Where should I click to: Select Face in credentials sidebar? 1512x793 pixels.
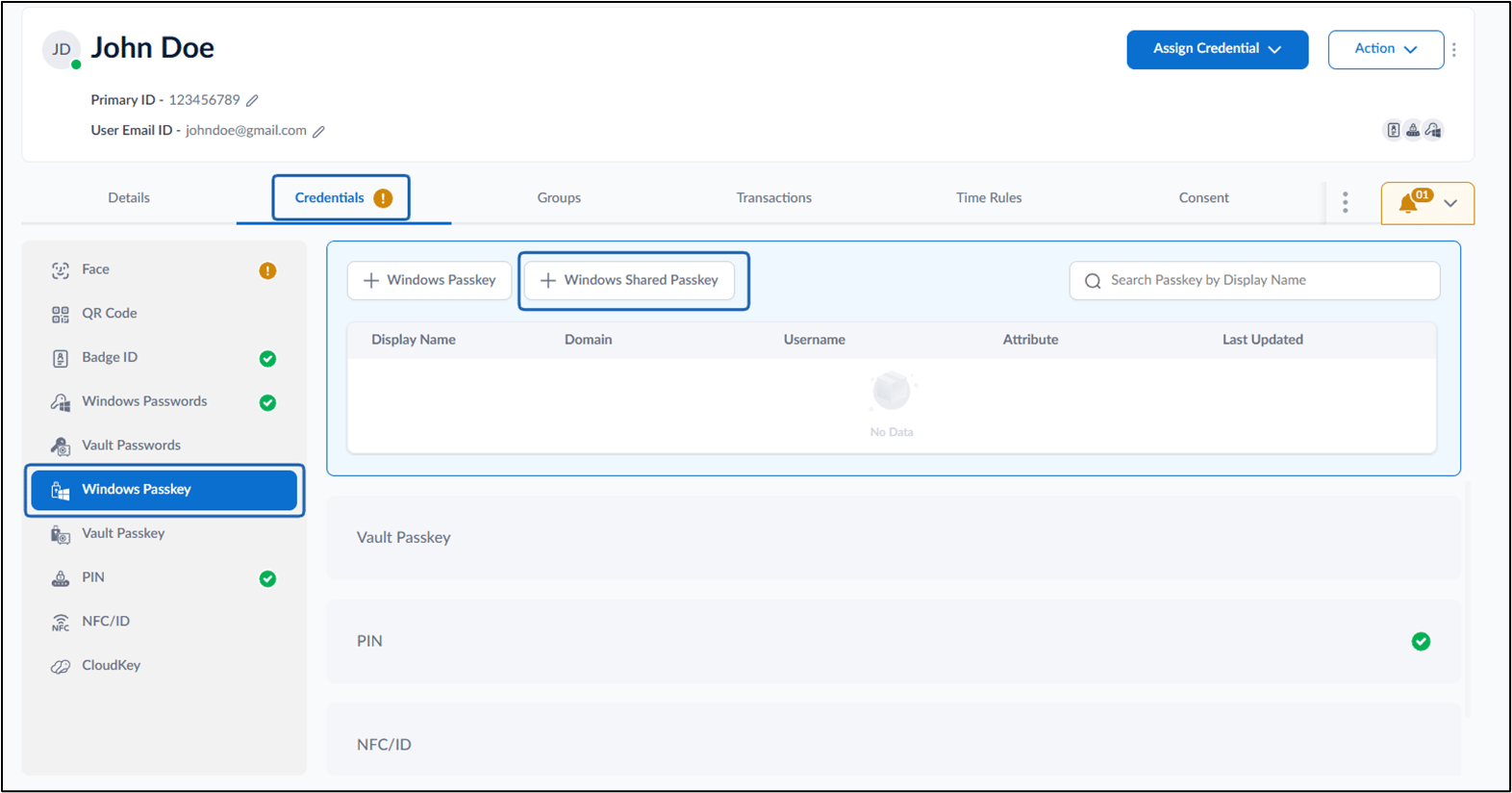coord(164,270)
